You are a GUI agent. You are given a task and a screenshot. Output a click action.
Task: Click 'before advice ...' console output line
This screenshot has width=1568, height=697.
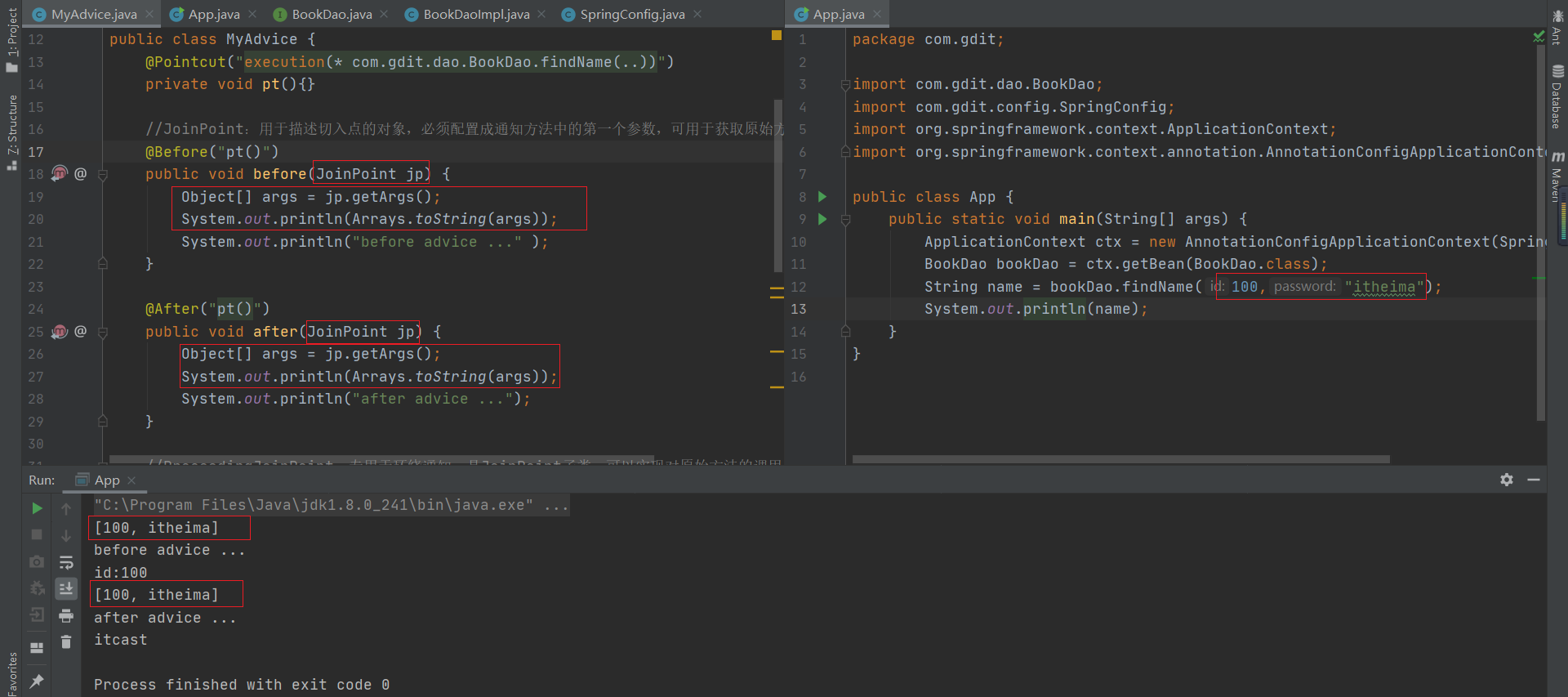169,550
